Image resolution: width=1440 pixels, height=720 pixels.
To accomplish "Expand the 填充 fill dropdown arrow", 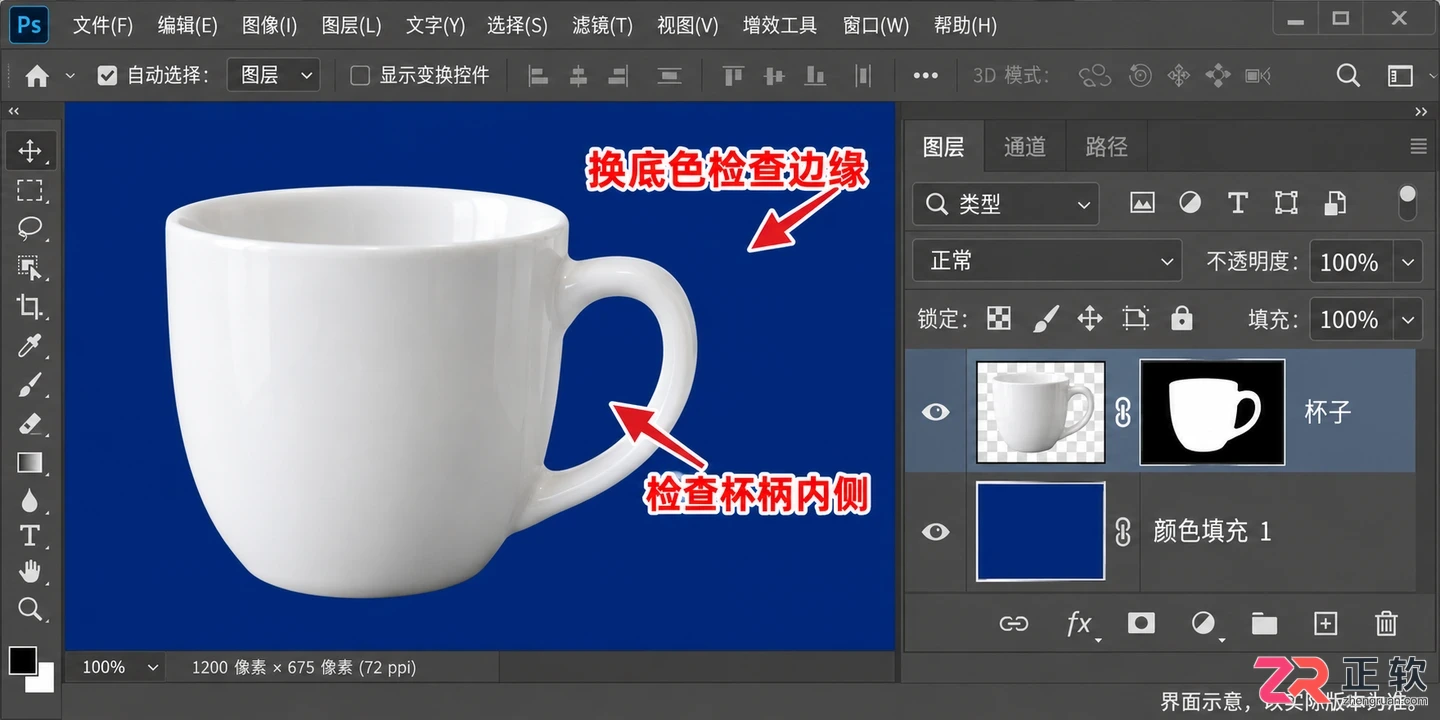I will click(x=1408, y=320).
